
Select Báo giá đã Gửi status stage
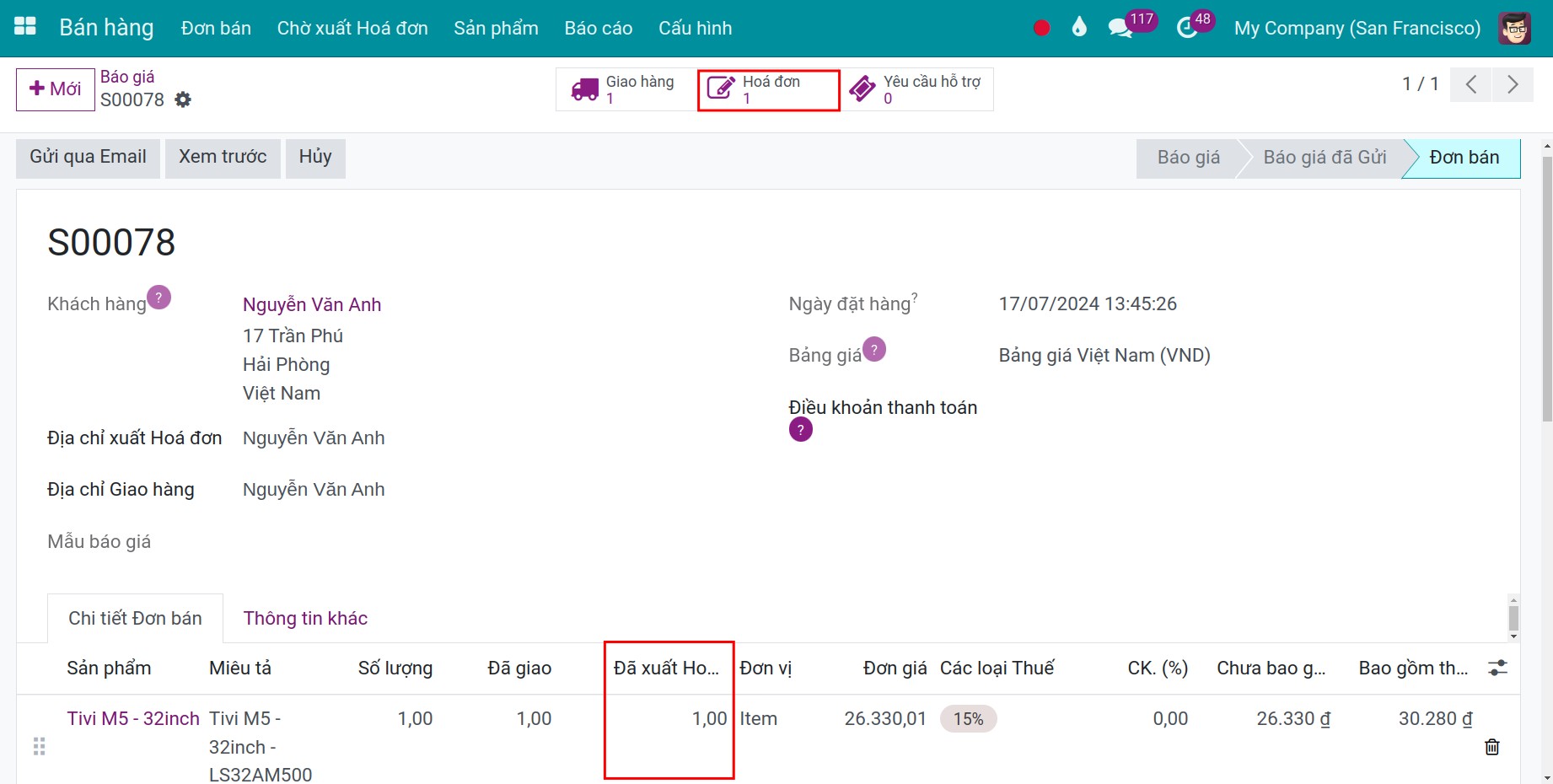click(x=1325, y=158)
